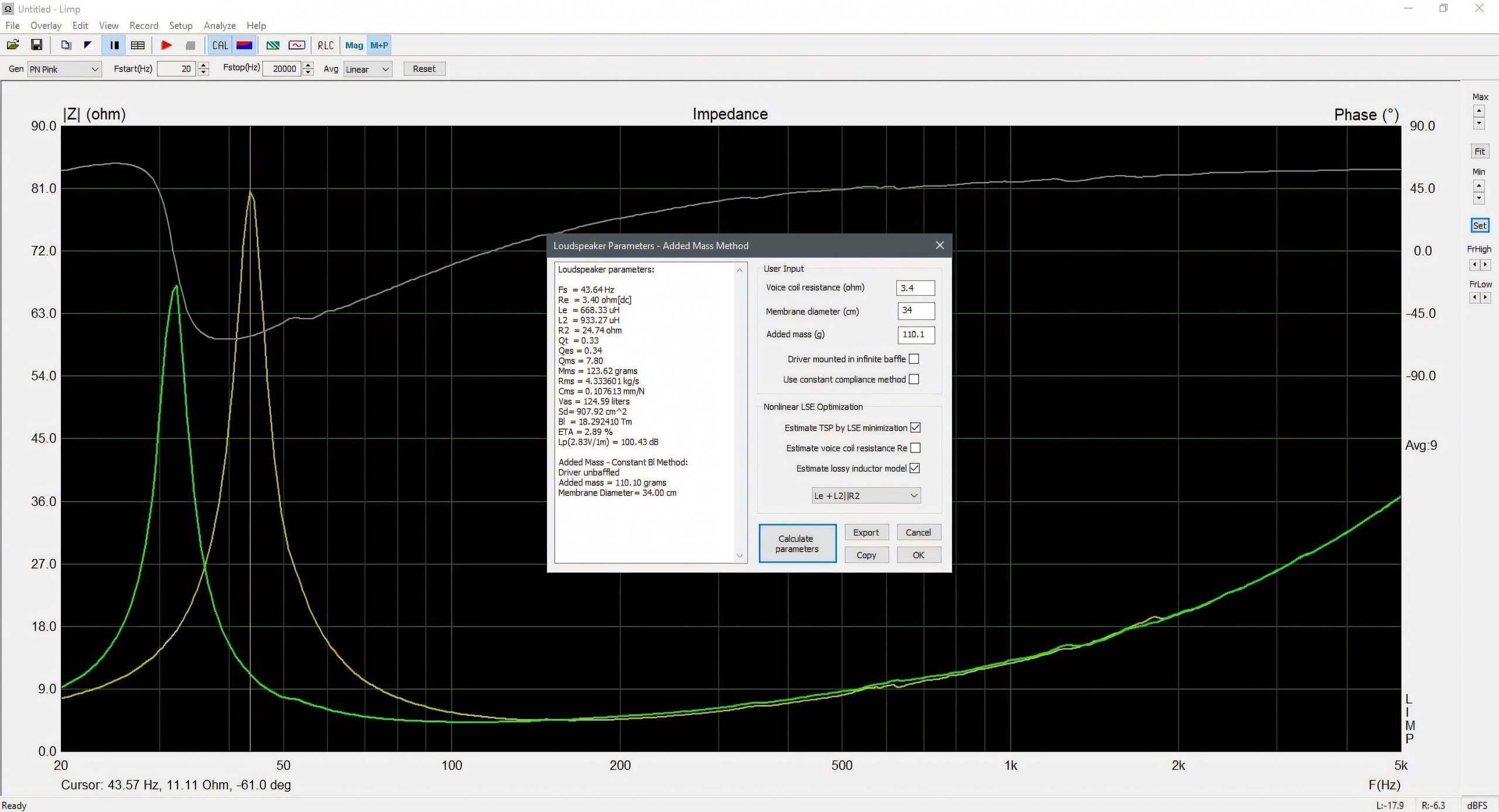Viewport: 1499px width, 812px height.
Task: Click the save floppy disk icon
Action: (x=36, y=45)
